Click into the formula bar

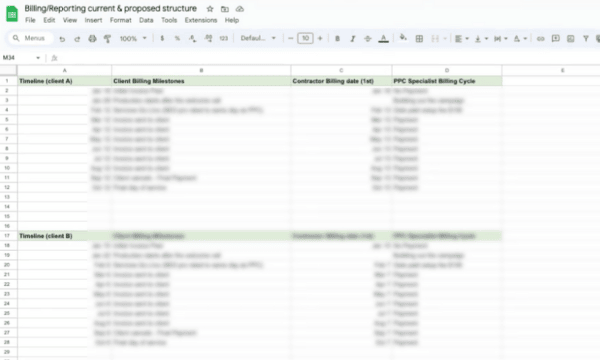click(x=329, y=58)
